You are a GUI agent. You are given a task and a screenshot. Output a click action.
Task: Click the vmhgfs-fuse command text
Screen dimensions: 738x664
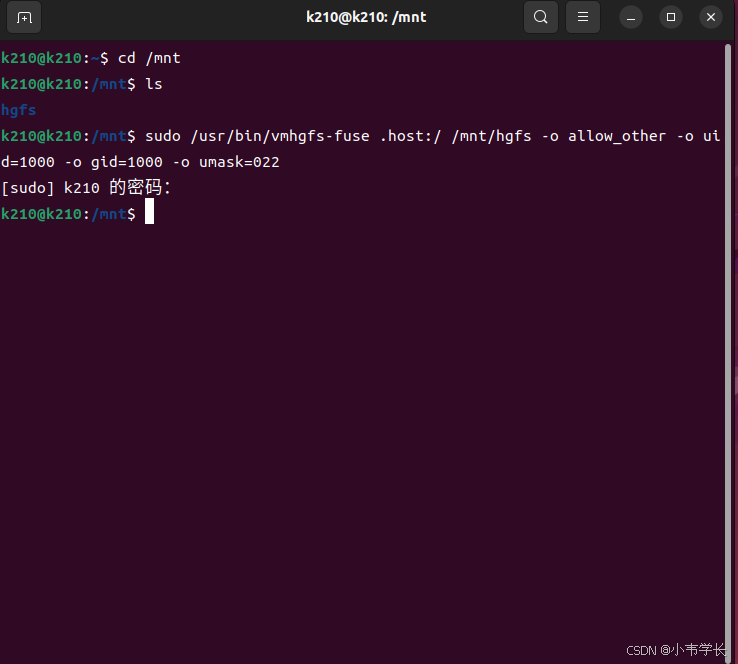click(x=280, y=136)
